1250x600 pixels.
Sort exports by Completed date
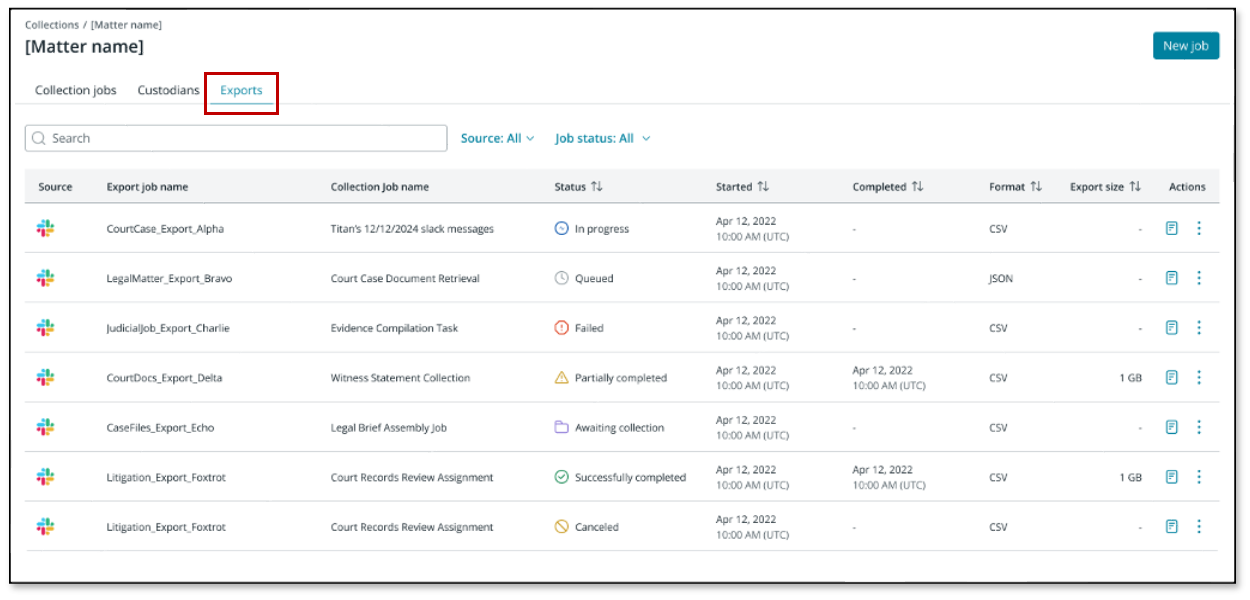click(917, 187)
